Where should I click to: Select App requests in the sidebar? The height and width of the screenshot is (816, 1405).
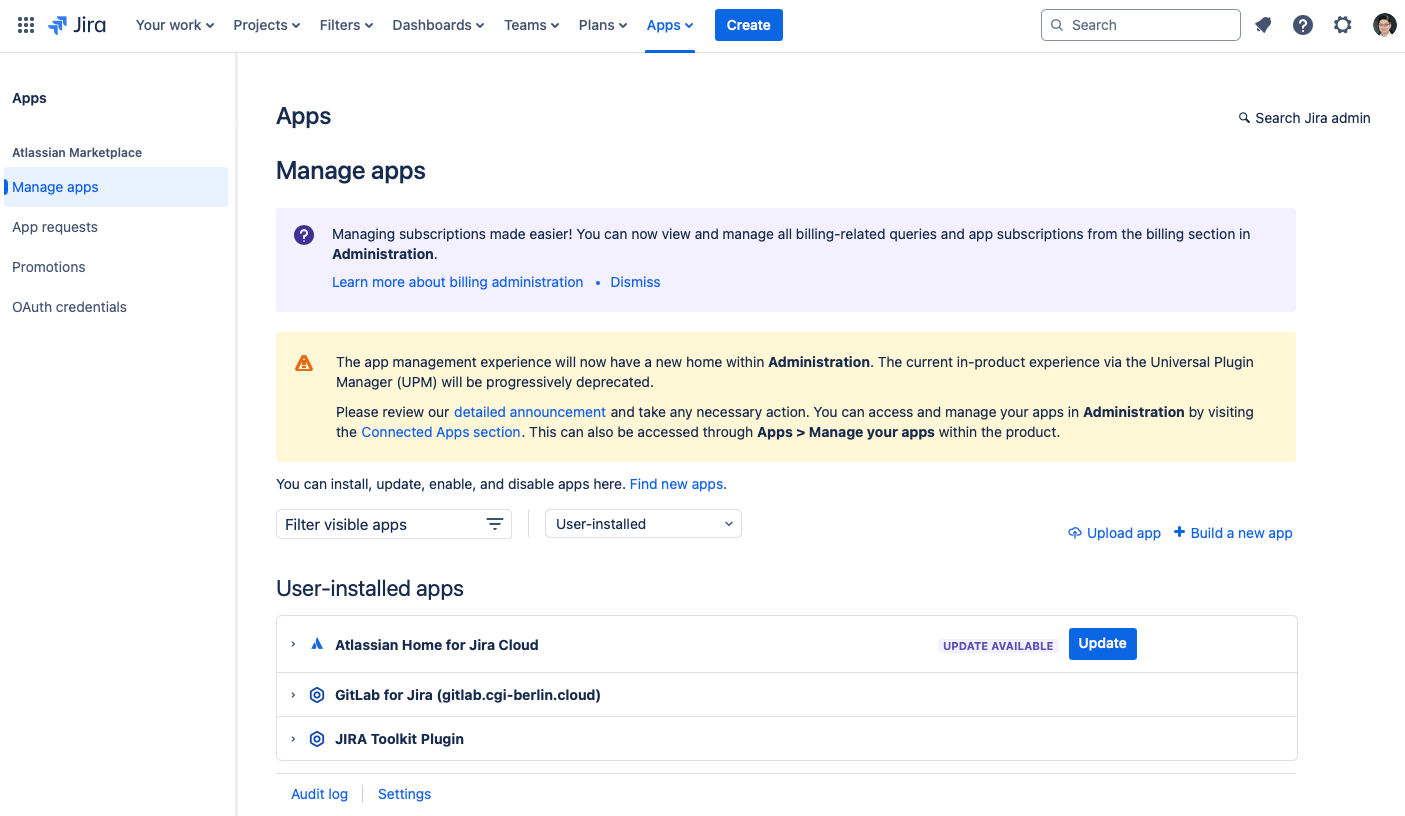tap(55, 227)
